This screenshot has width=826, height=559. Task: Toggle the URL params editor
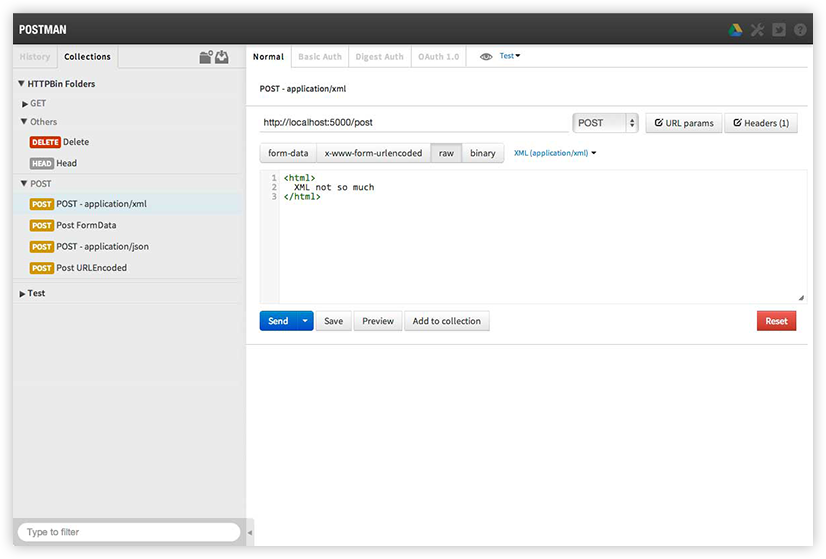point(684,123)
